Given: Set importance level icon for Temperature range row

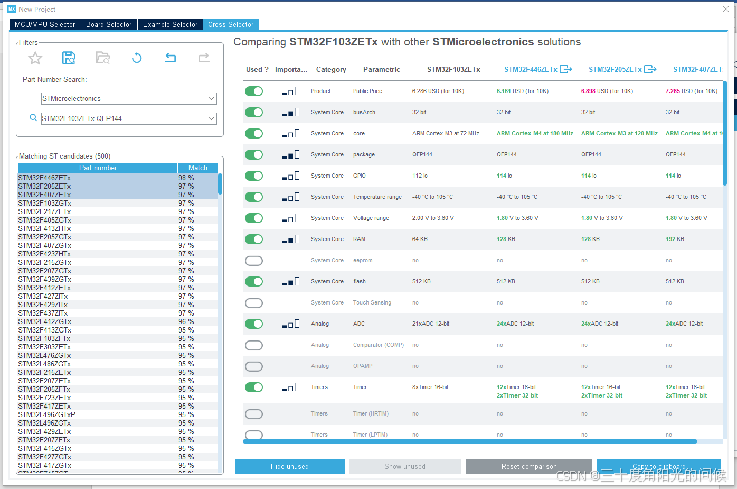Looking at the screenshot, I should click(x=290, y=197).
